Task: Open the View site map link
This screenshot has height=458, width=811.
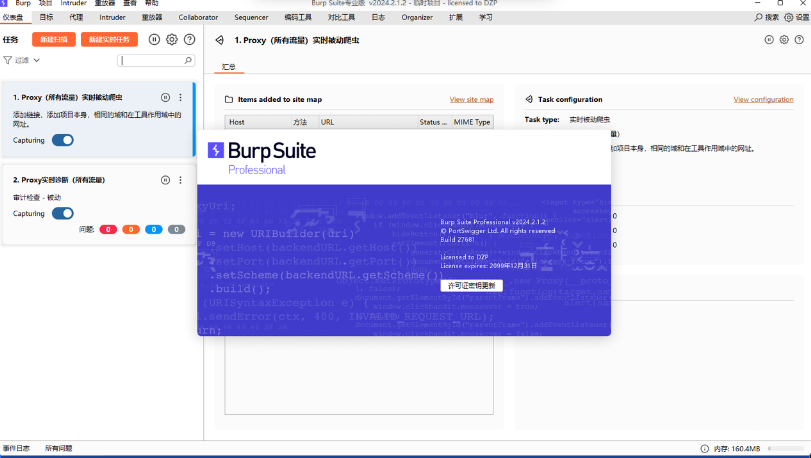Action: tap(471, 100)
